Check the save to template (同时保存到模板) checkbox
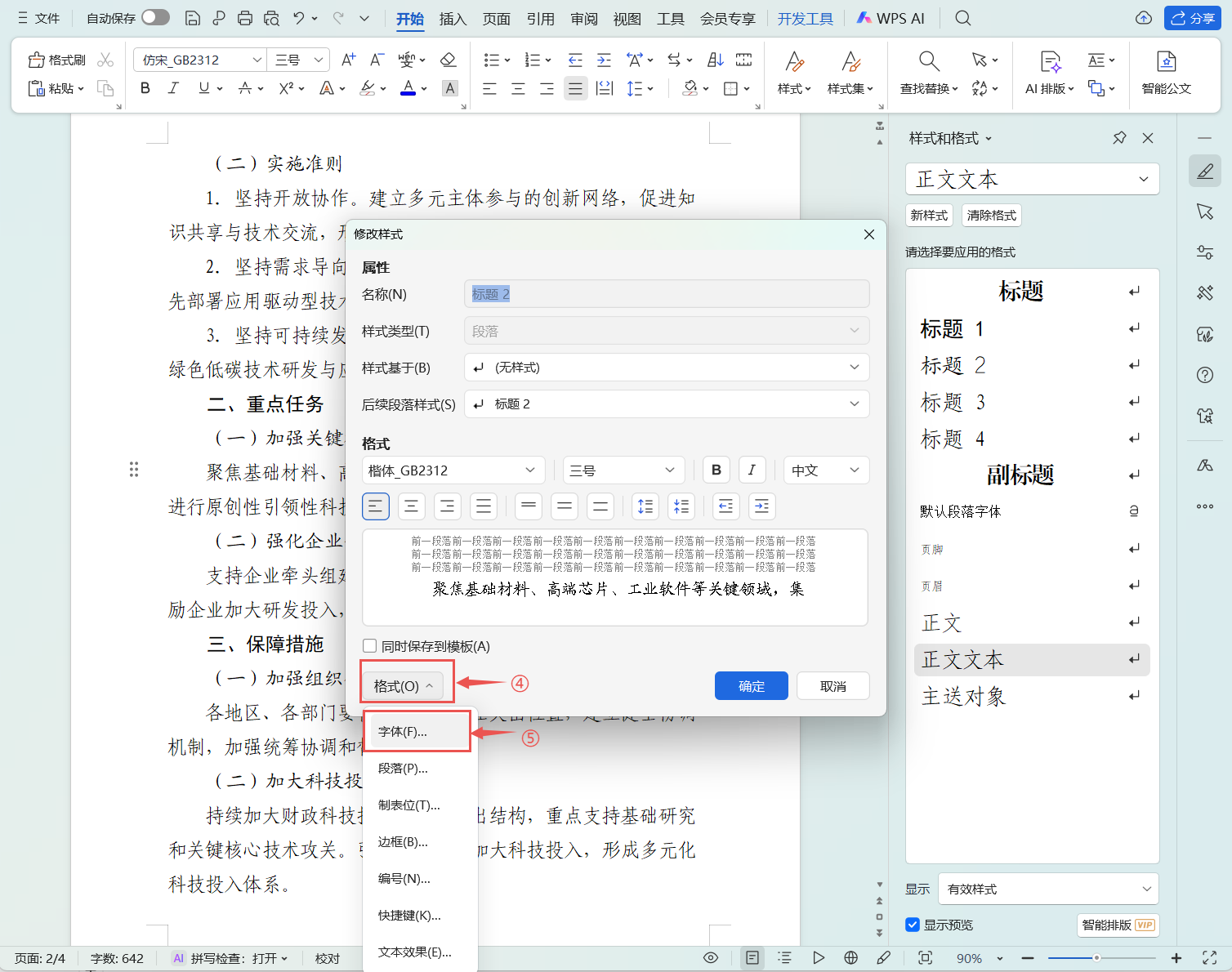This screenshot has width=1232, height=972. 370,646
